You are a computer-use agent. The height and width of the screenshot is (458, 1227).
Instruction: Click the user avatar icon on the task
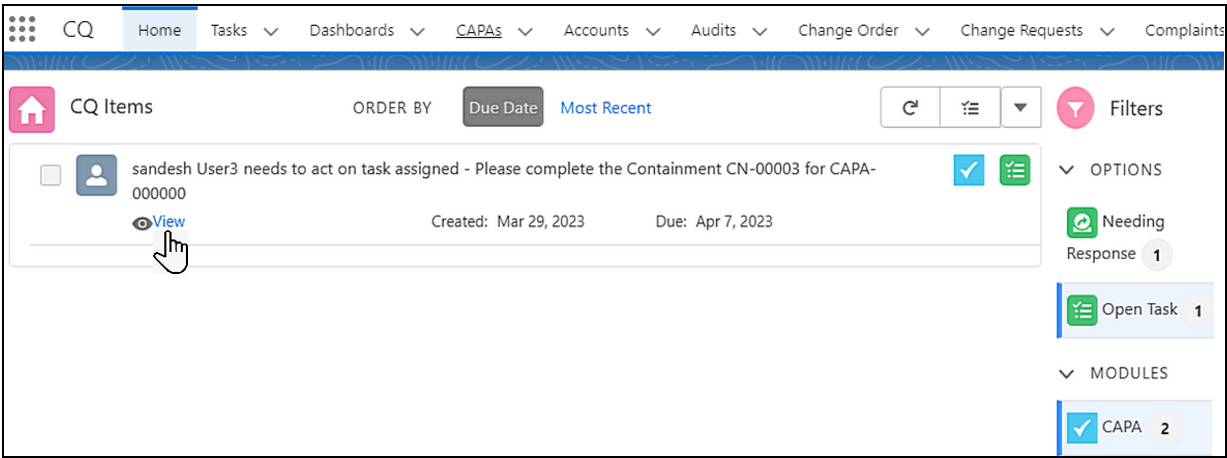97,175
